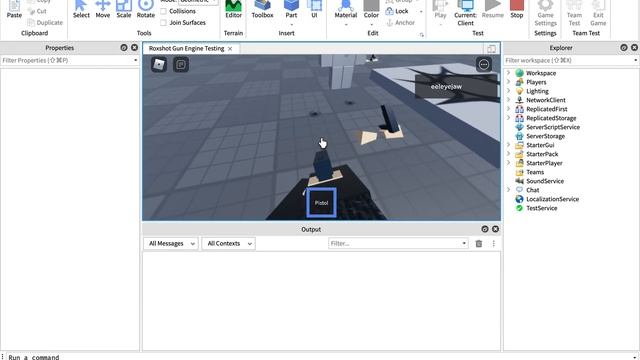Select the Pistol hotbar slot
The width and height of the screenshot is (640, 360).
pos(321,202)
